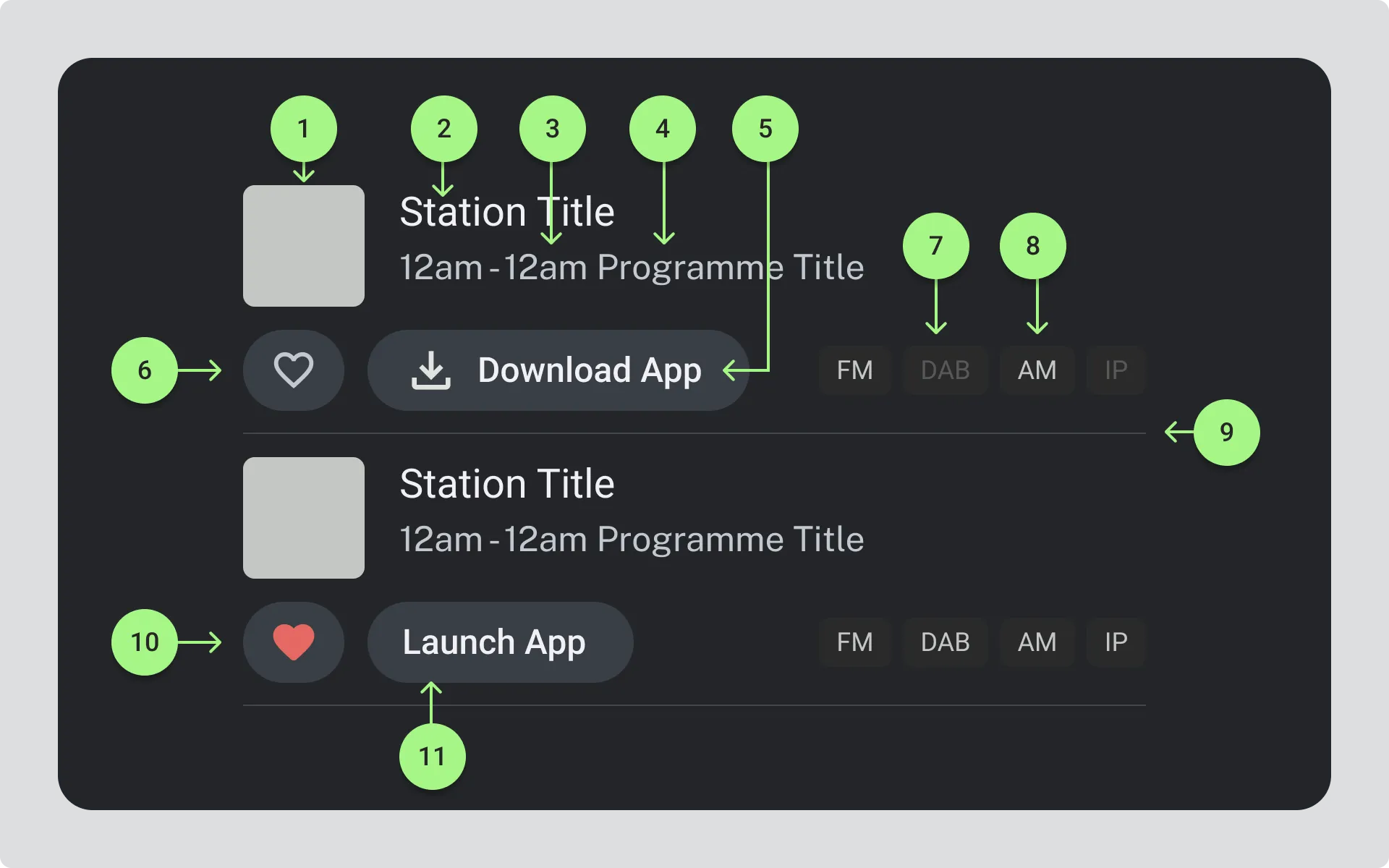Select first station's disabled DAB chip
The height and width of the screenshot is (868, 1389).
(x=944, y=370)
